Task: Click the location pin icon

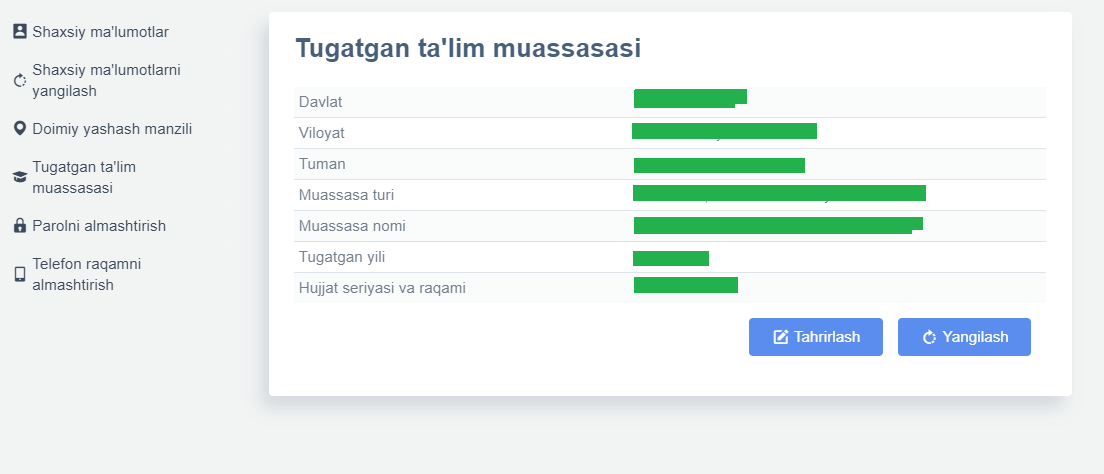Action: click(x=20, y=129)
